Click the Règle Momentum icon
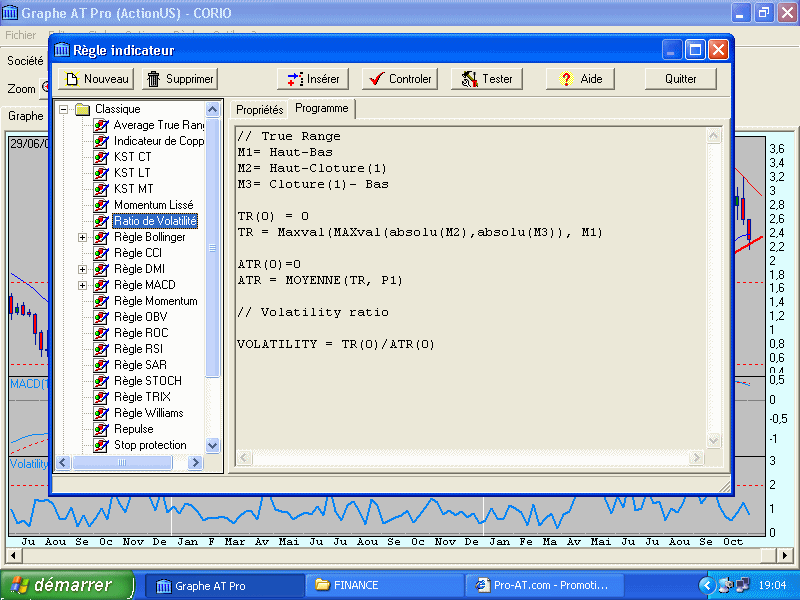800x600 pixels. point(101,301)
